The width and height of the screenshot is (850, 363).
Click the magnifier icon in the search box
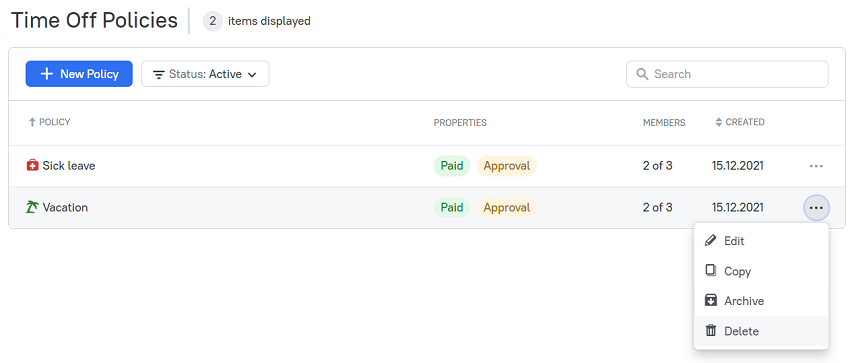coord(642,74)
